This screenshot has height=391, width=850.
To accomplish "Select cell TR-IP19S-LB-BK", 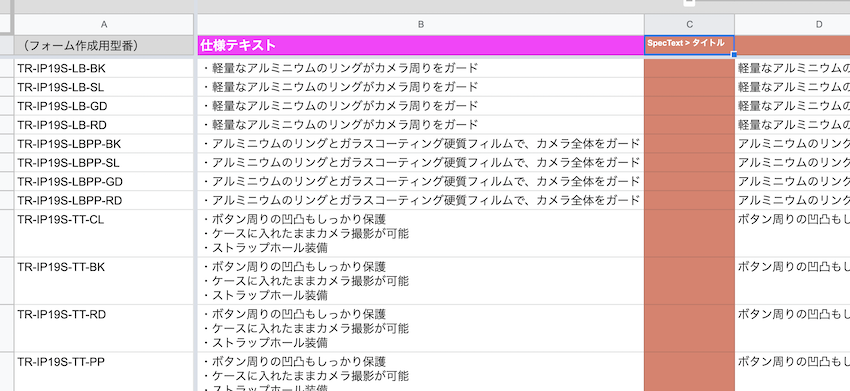I will point(104,68).
